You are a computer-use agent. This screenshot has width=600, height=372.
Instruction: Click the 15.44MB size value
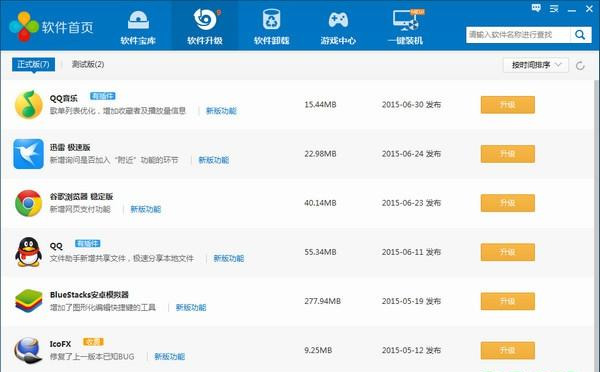point(320,104)
